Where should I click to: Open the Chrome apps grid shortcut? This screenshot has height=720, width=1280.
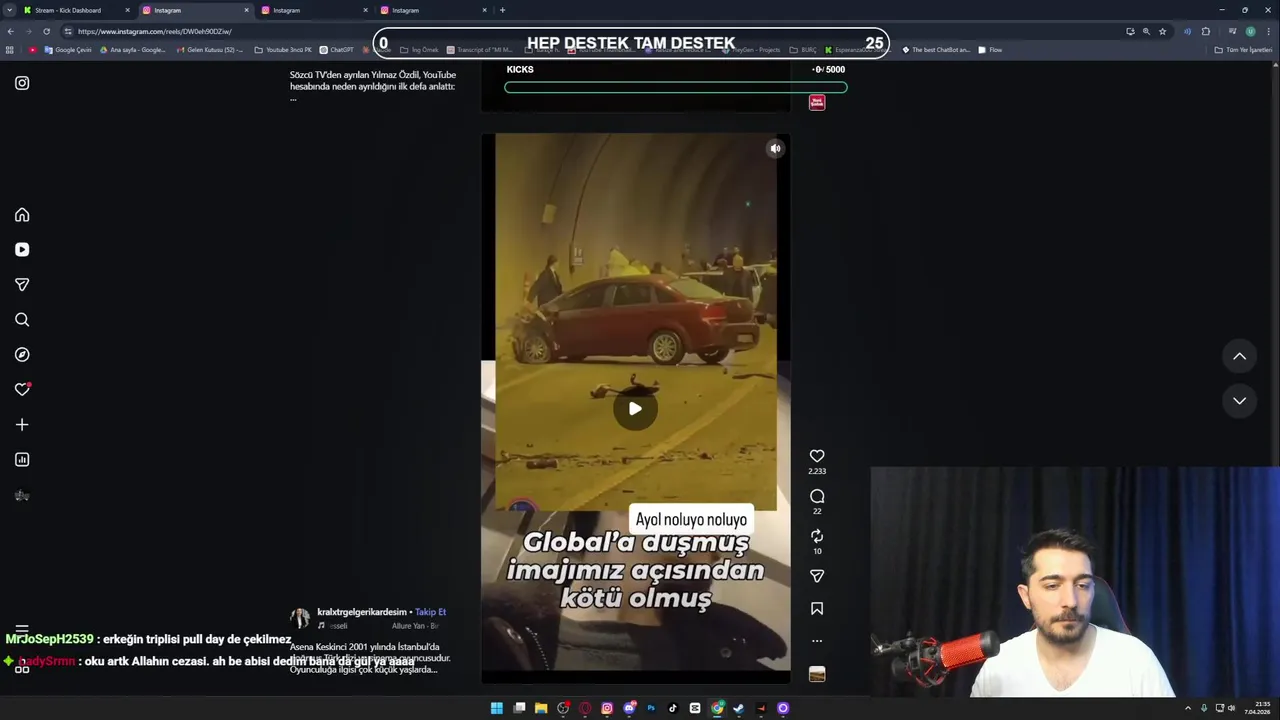(10, 50)
